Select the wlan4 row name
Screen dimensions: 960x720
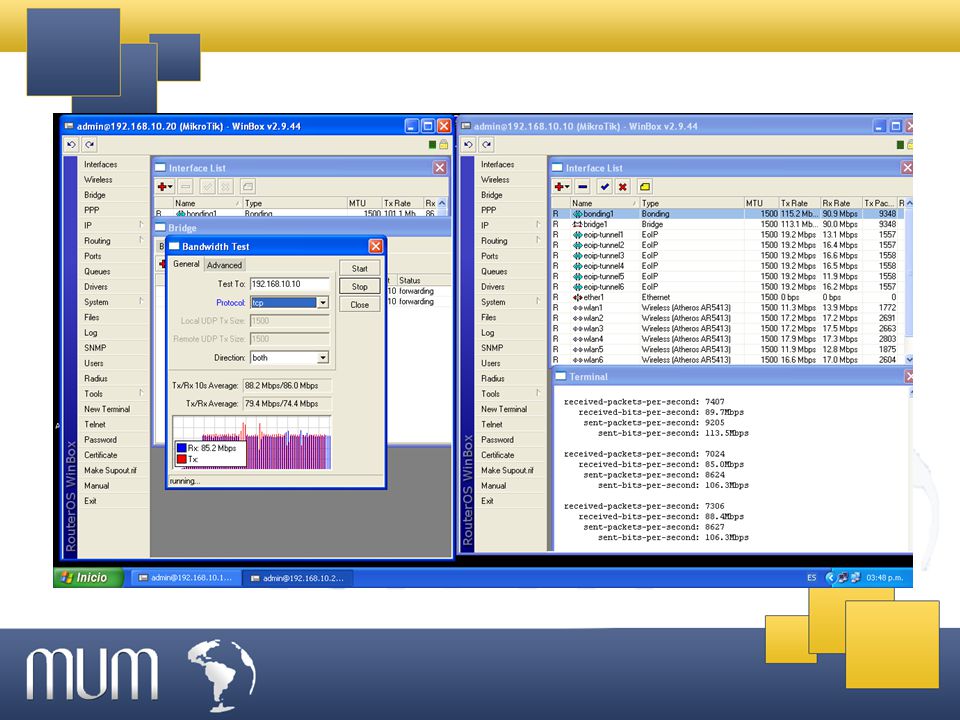coord(593,339)
